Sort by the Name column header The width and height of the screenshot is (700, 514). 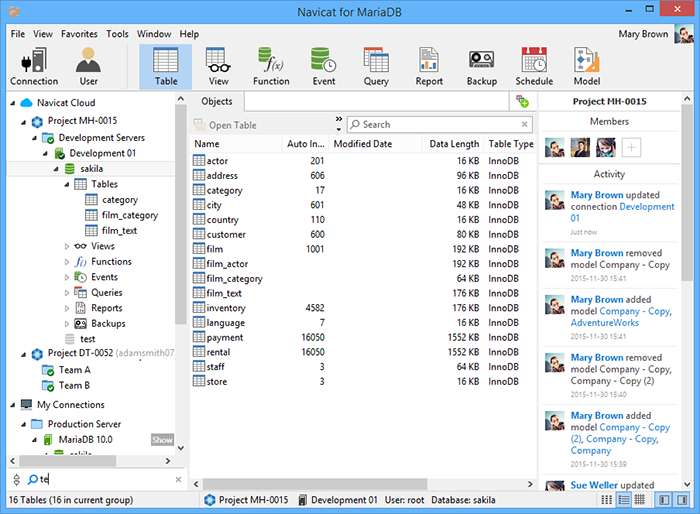coord(237,144)
